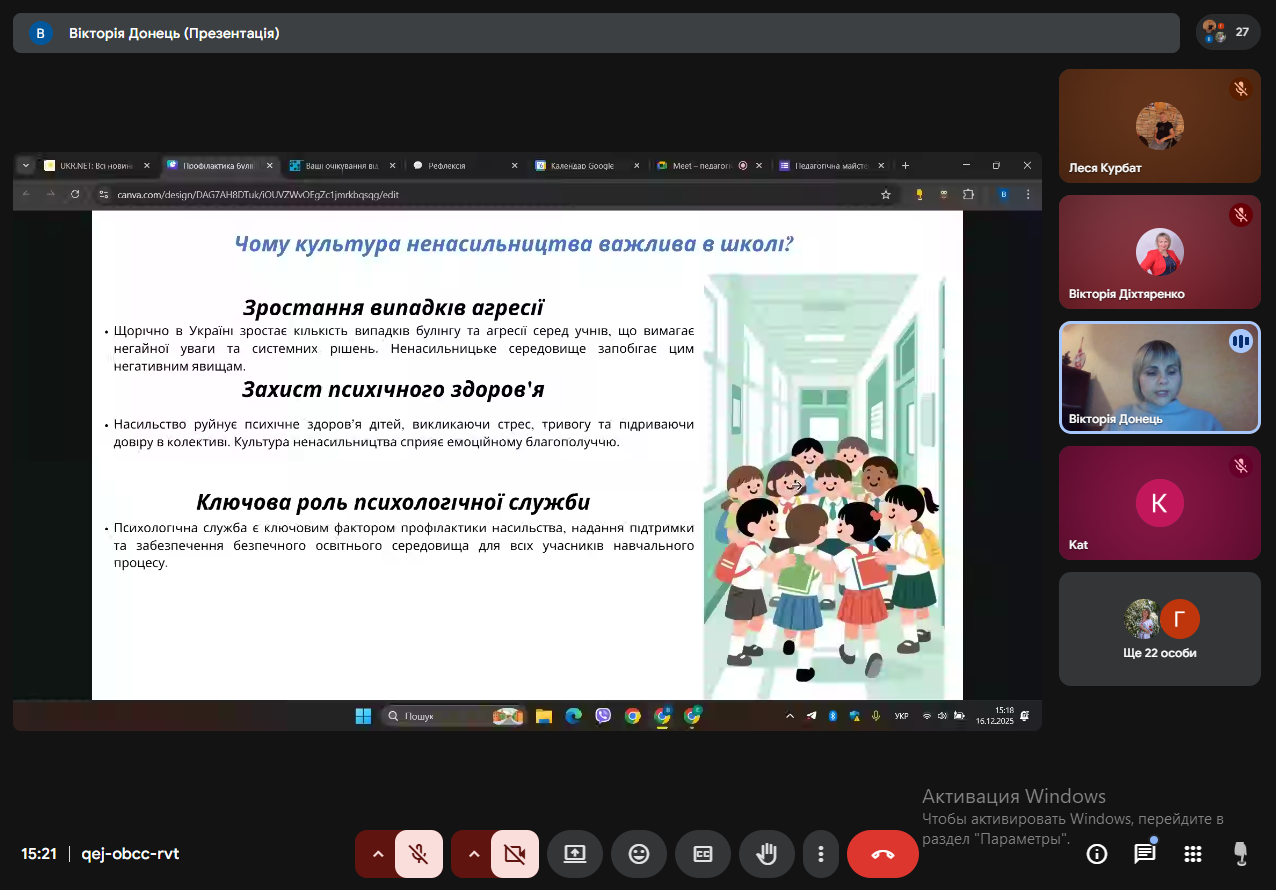The height and width of the screenshot is (890, 1276).
Task: Open the 'Ще 22 особи' tile
Action: (x=1159, y=629)
